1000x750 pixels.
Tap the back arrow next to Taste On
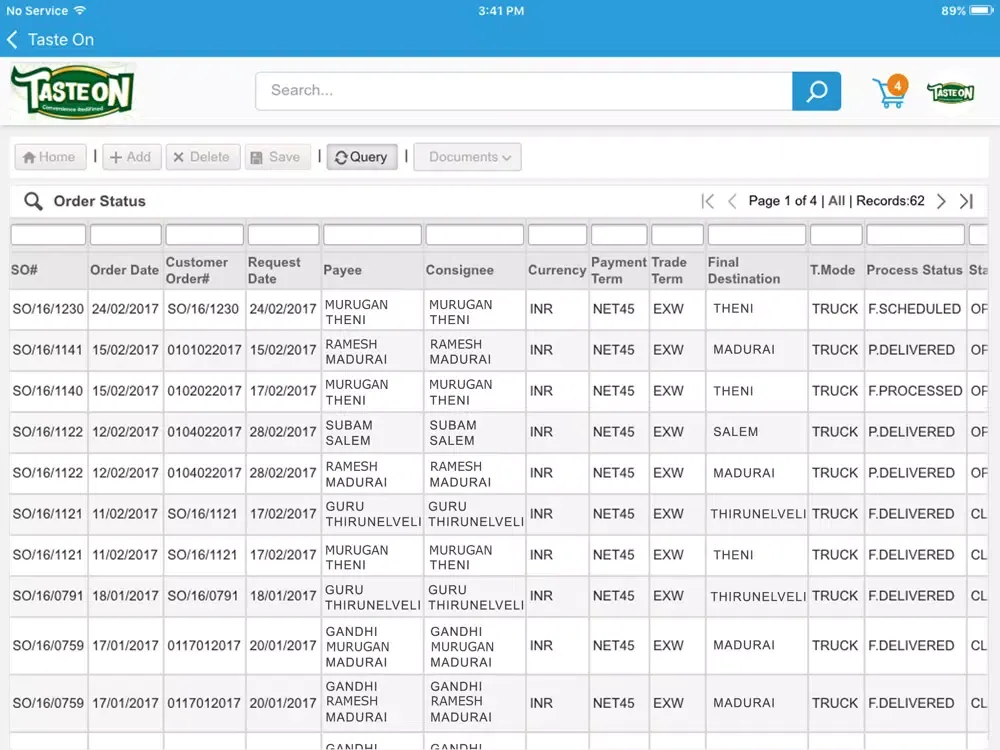pyautogui.click(x=12, y=40)
